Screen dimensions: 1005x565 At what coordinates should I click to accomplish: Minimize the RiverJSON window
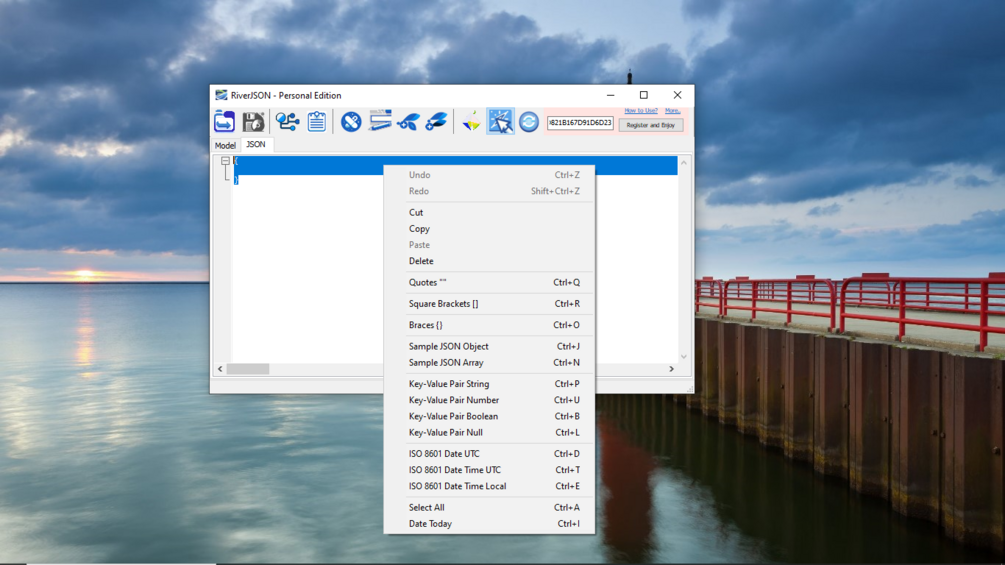[611, 95]
